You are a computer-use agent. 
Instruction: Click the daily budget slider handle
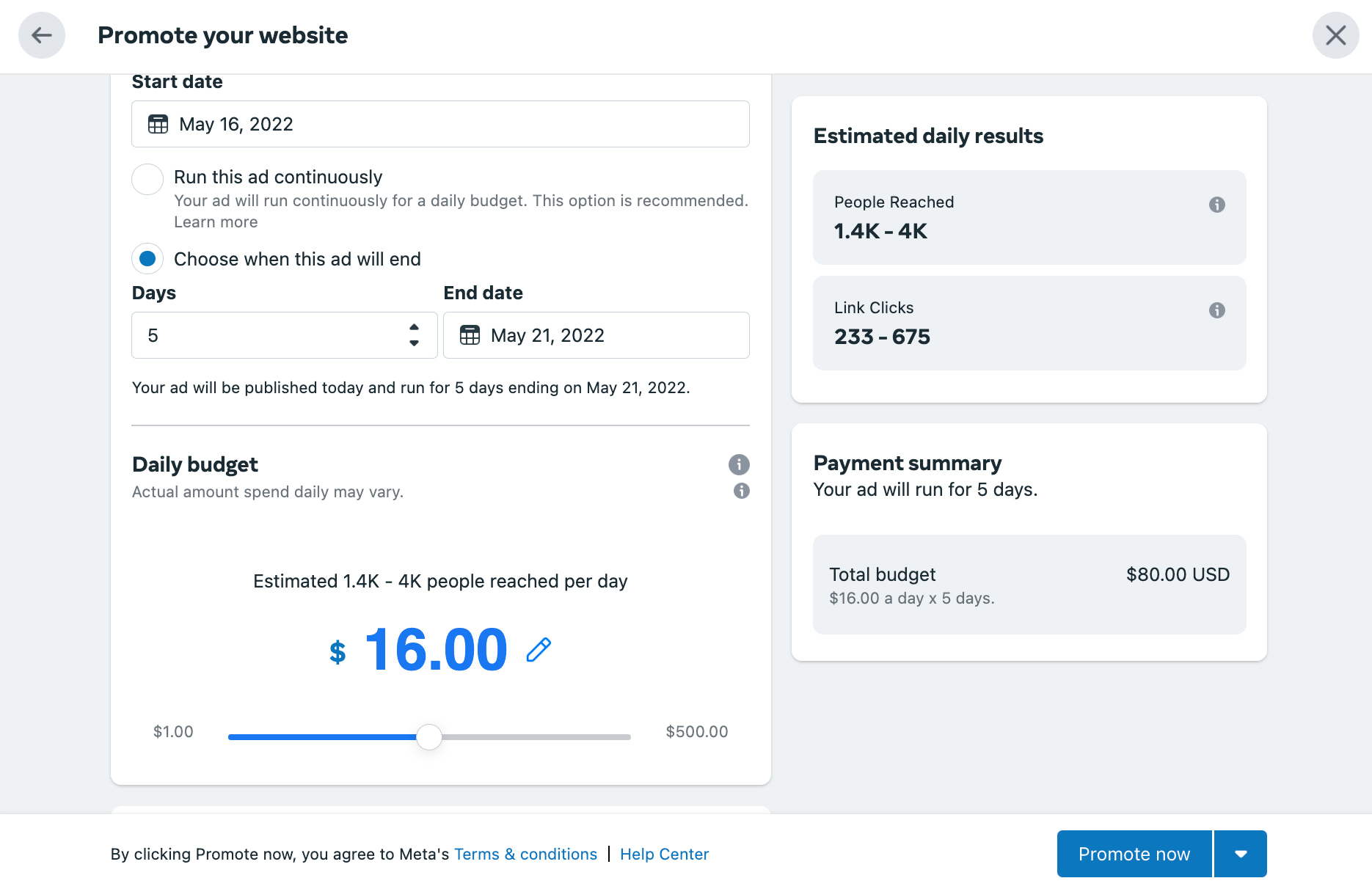coord(429,736)
